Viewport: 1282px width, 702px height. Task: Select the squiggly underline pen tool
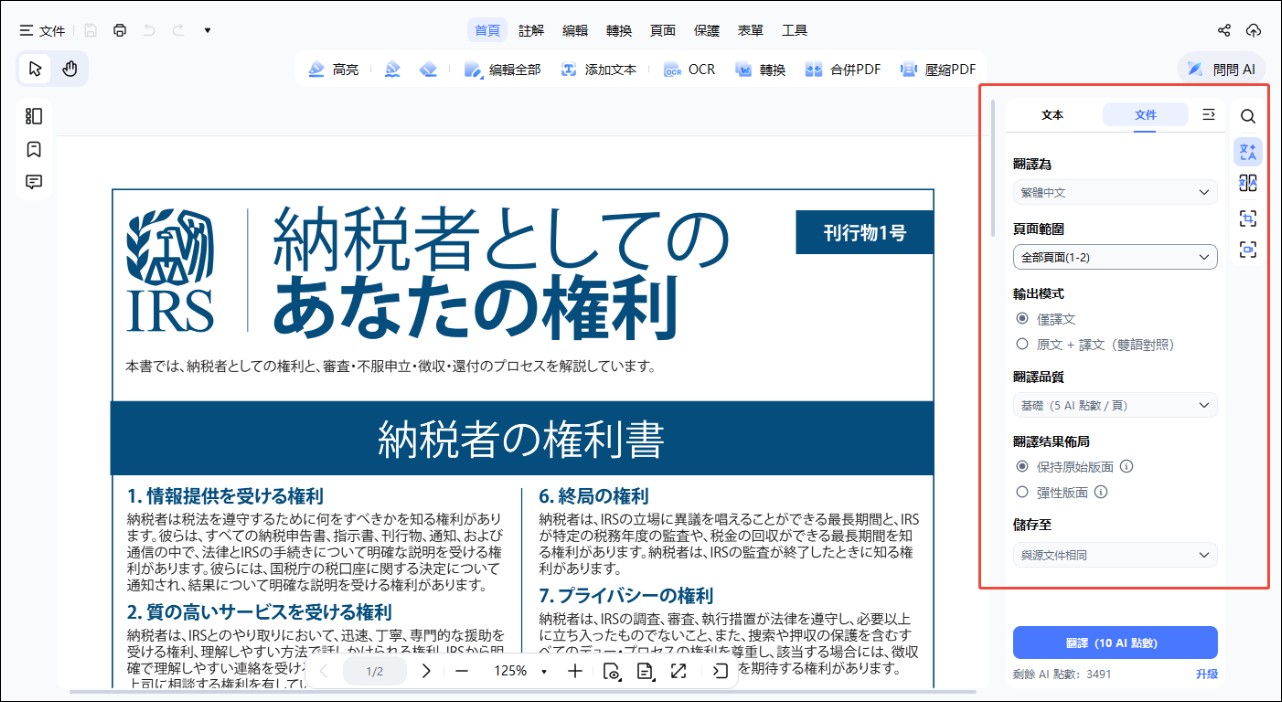[392, 70]
